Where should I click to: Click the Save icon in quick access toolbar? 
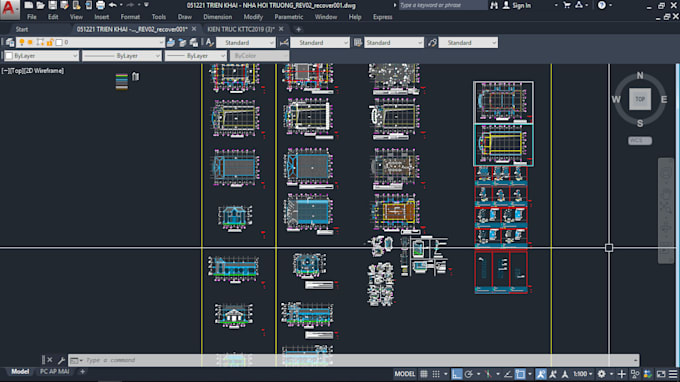point(52,5)
